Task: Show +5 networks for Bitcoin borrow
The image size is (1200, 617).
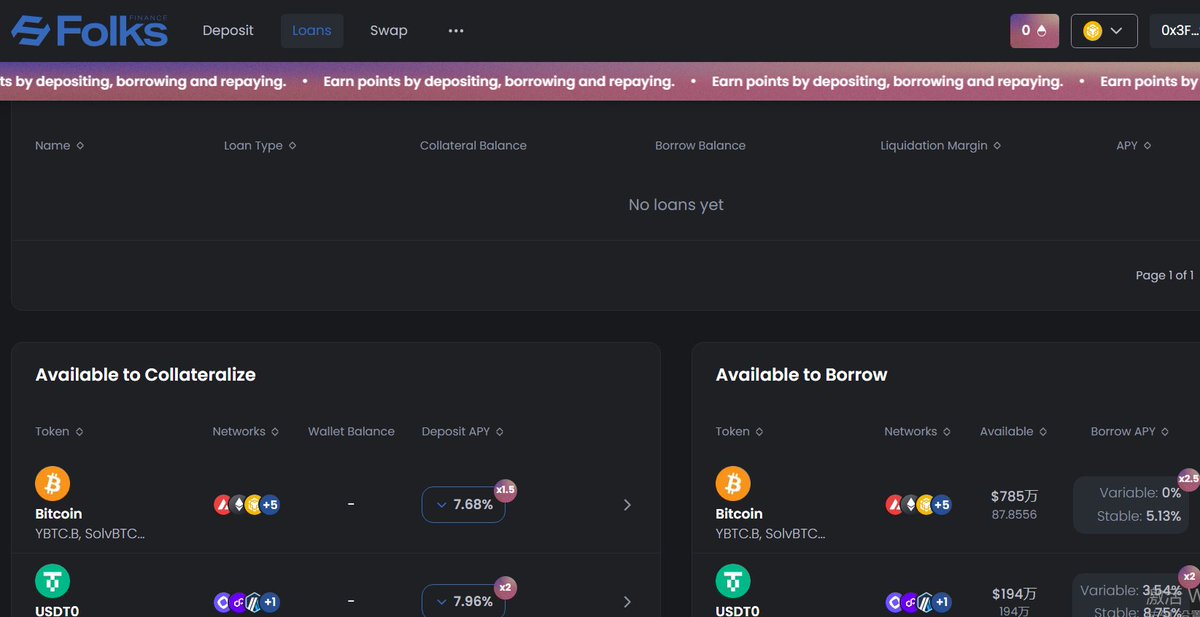Action: [x=941, y=505]
